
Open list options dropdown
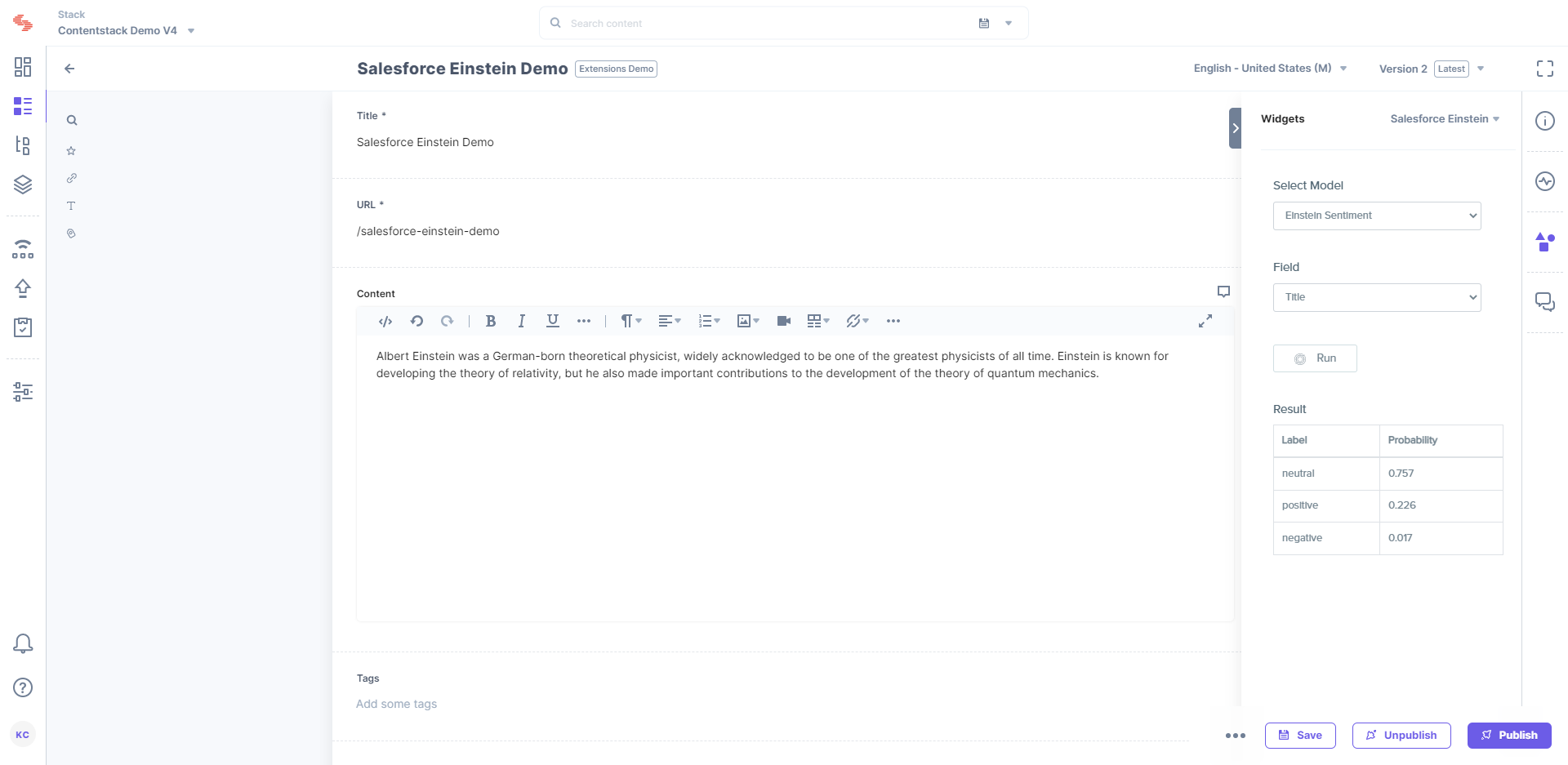pos(709,321)
